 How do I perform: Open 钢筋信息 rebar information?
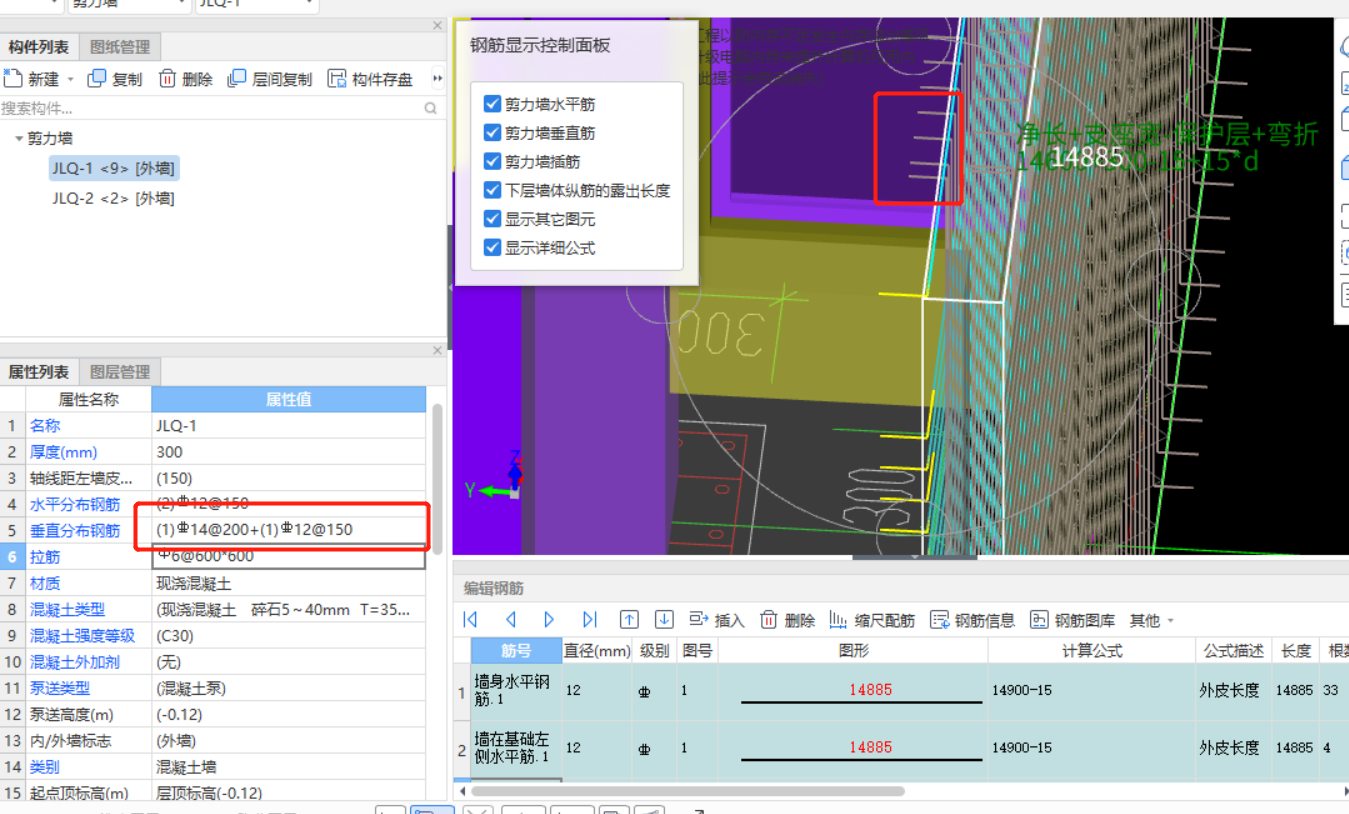(x=972, y=620)
